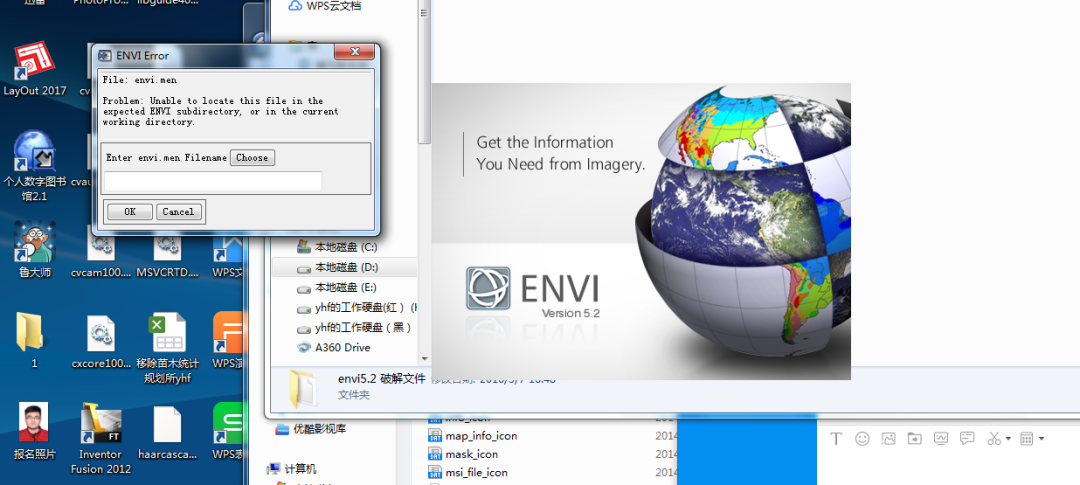The width and height of the screenshot is (1080, 485).
Task: Select the cvcam100 file on desktop
Action: [x=101, y=255]
